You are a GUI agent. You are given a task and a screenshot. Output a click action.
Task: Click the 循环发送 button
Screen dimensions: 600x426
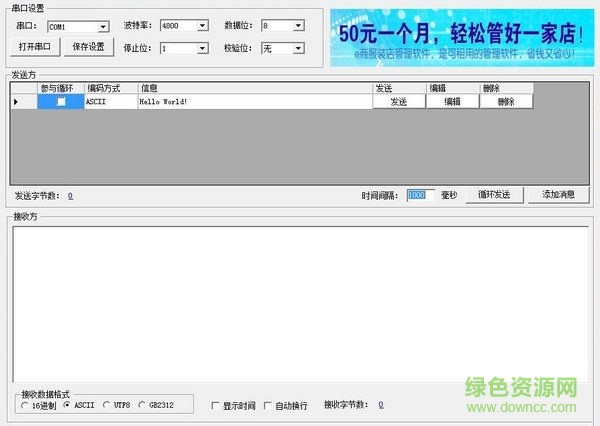pyautogui.click(x=494, y=195)
